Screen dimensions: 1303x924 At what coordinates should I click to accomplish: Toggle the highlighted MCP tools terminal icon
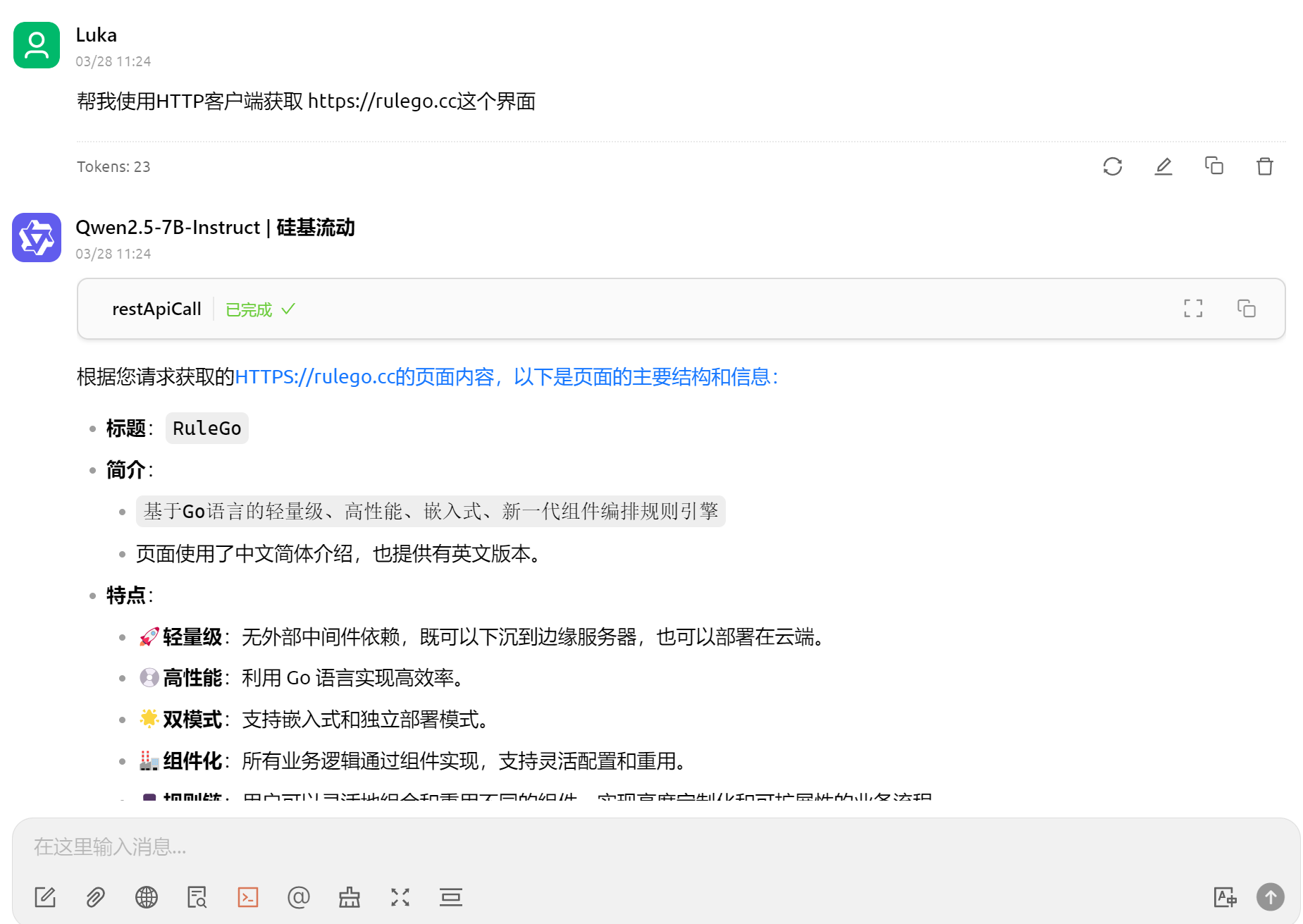[x=248, y=897]
